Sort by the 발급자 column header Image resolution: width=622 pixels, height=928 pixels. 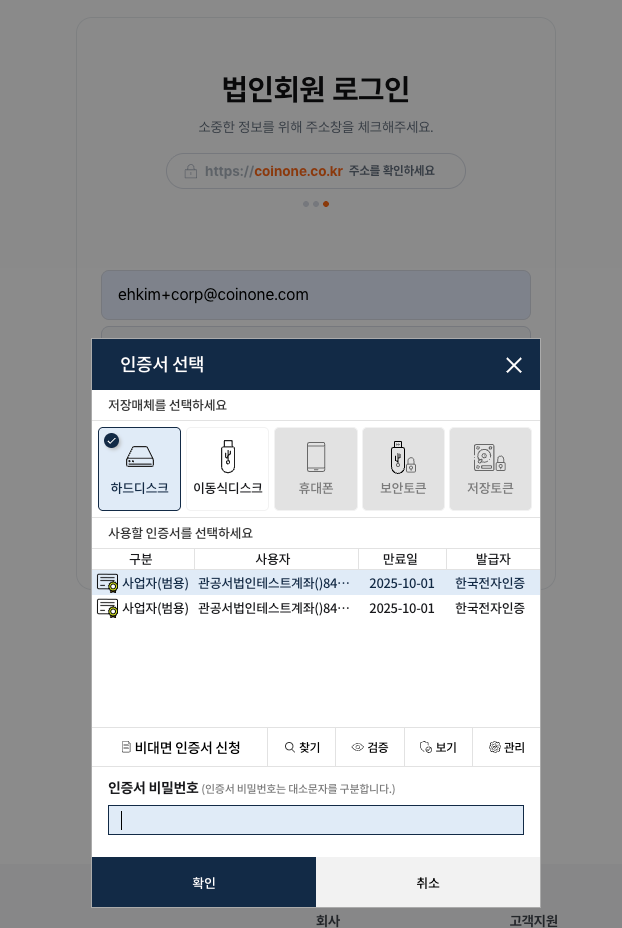point(493,559)
